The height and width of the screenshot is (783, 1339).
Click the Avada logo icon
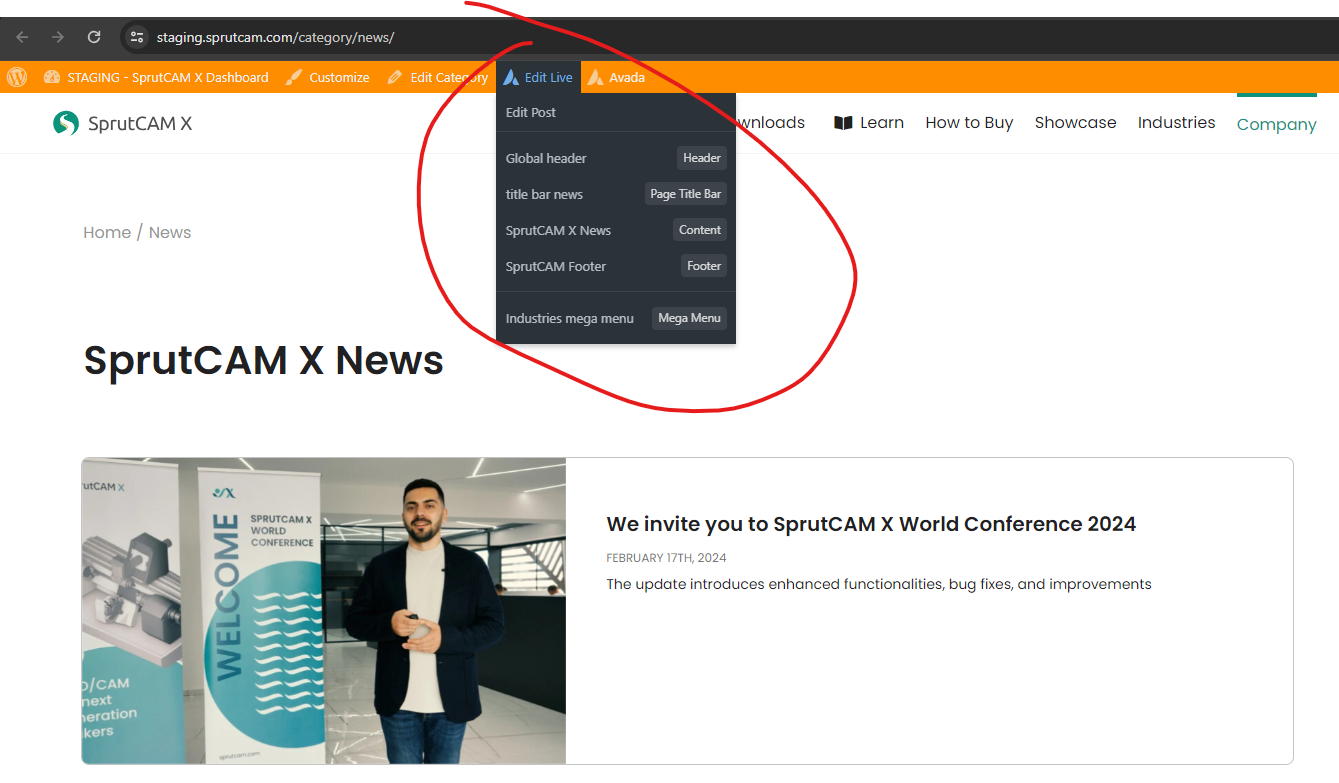595,77
